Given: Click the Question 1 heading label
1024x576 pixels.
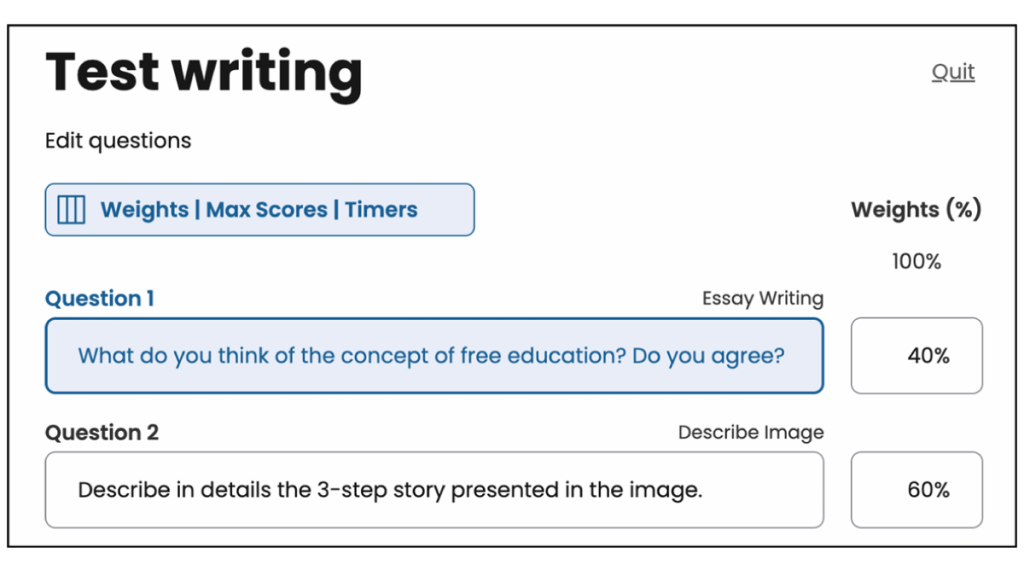Looking at the screenshot, I should coord(100,298).
